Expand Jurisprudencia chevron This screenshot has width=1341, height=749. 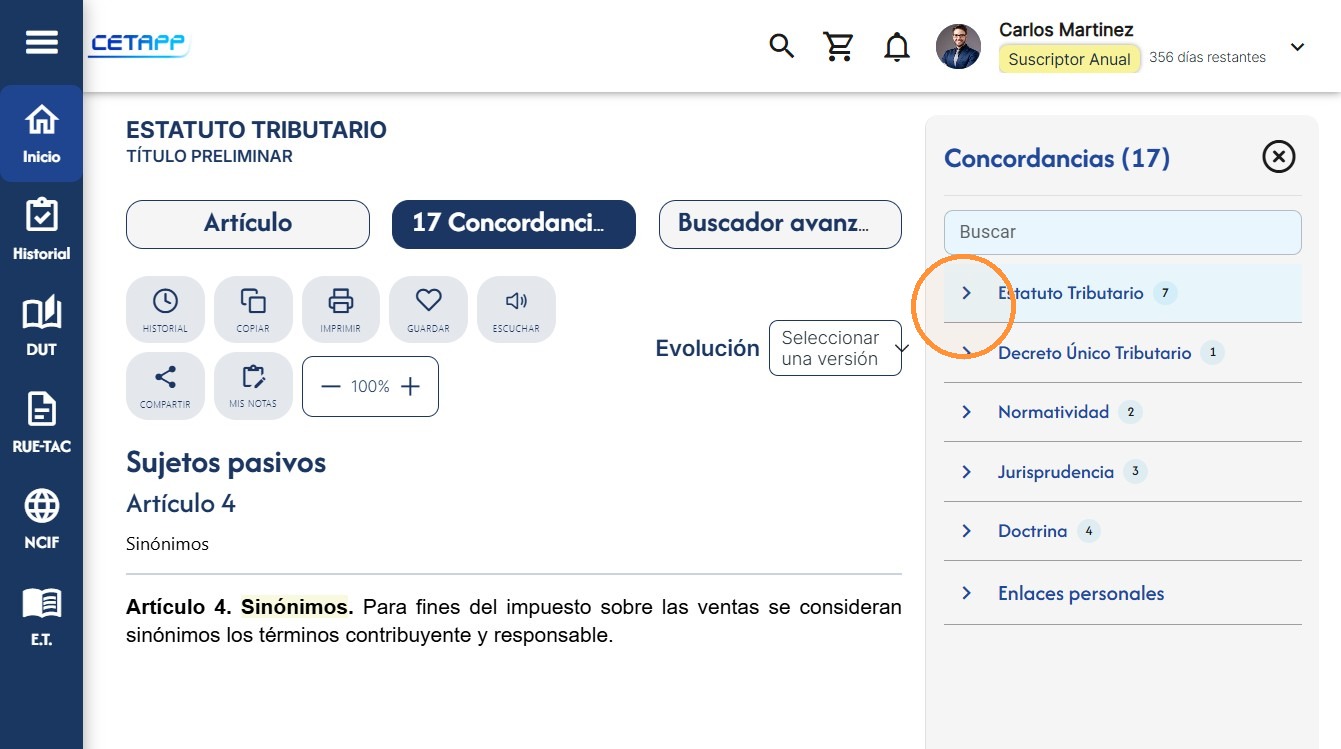[966, 471]
